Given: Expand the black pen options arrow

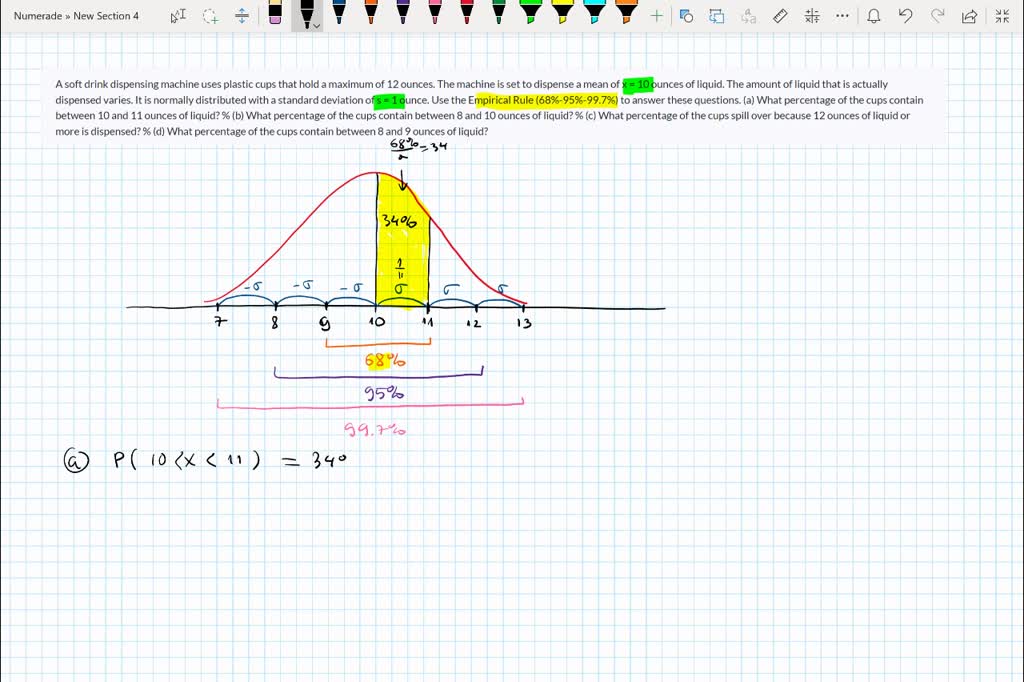Looking at the screenshot, I should 317,27.
